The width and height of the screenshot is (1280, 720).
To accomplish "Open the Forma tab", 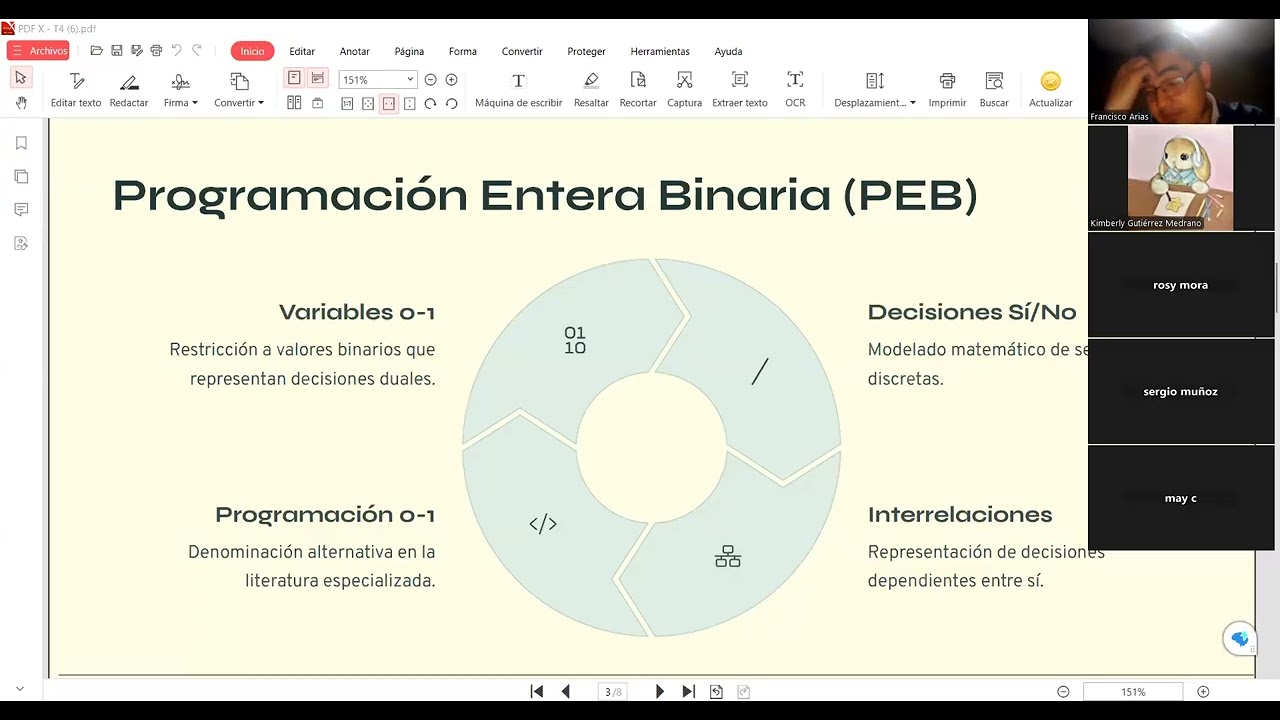I will (x=462, y=51).
